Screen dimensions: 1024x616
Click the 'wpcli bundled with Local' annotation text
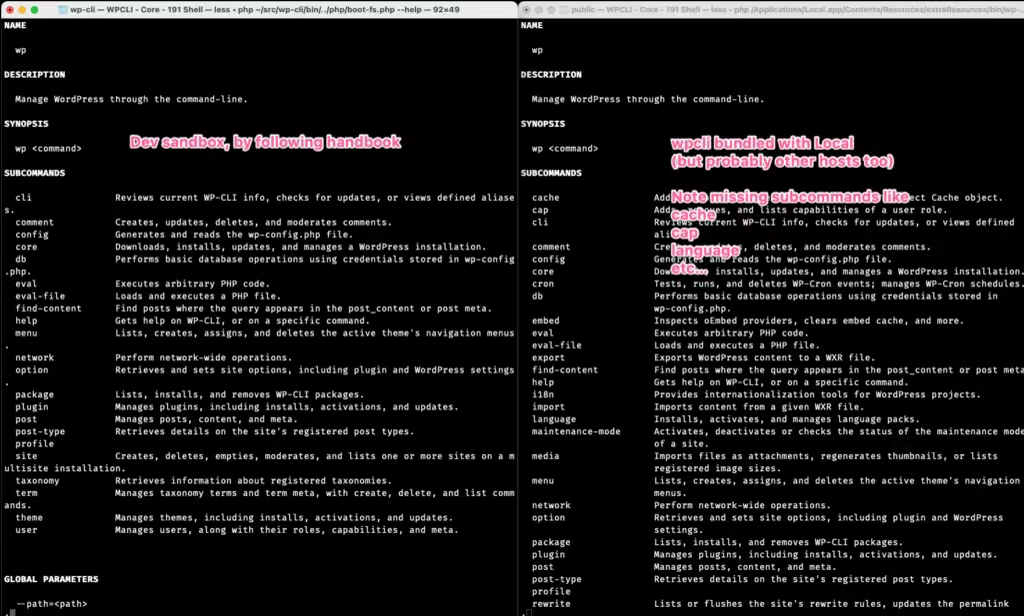click(762, 143)
